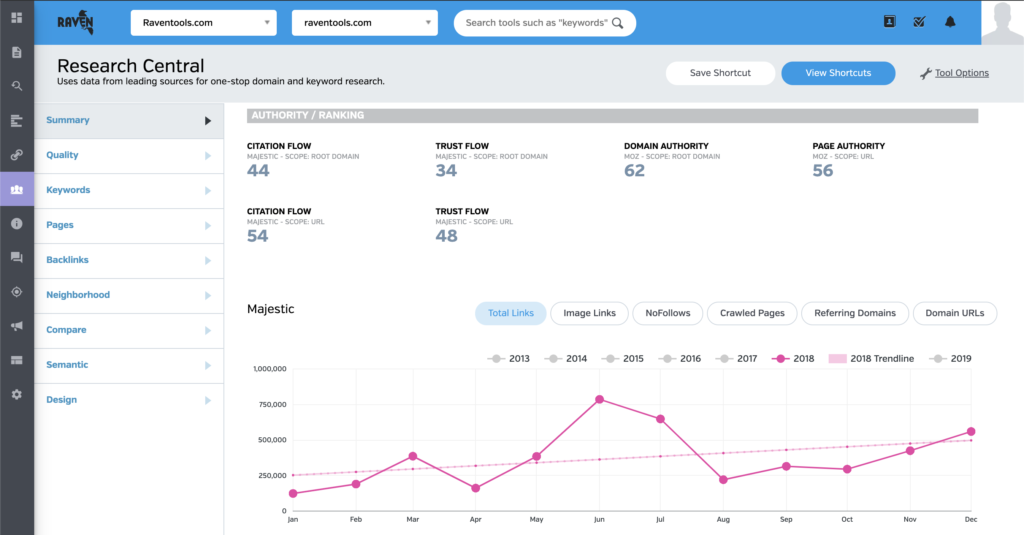The image size is (1024, 535).
Task: Open the megaphone icon in left rail
Action: point(17,326)
